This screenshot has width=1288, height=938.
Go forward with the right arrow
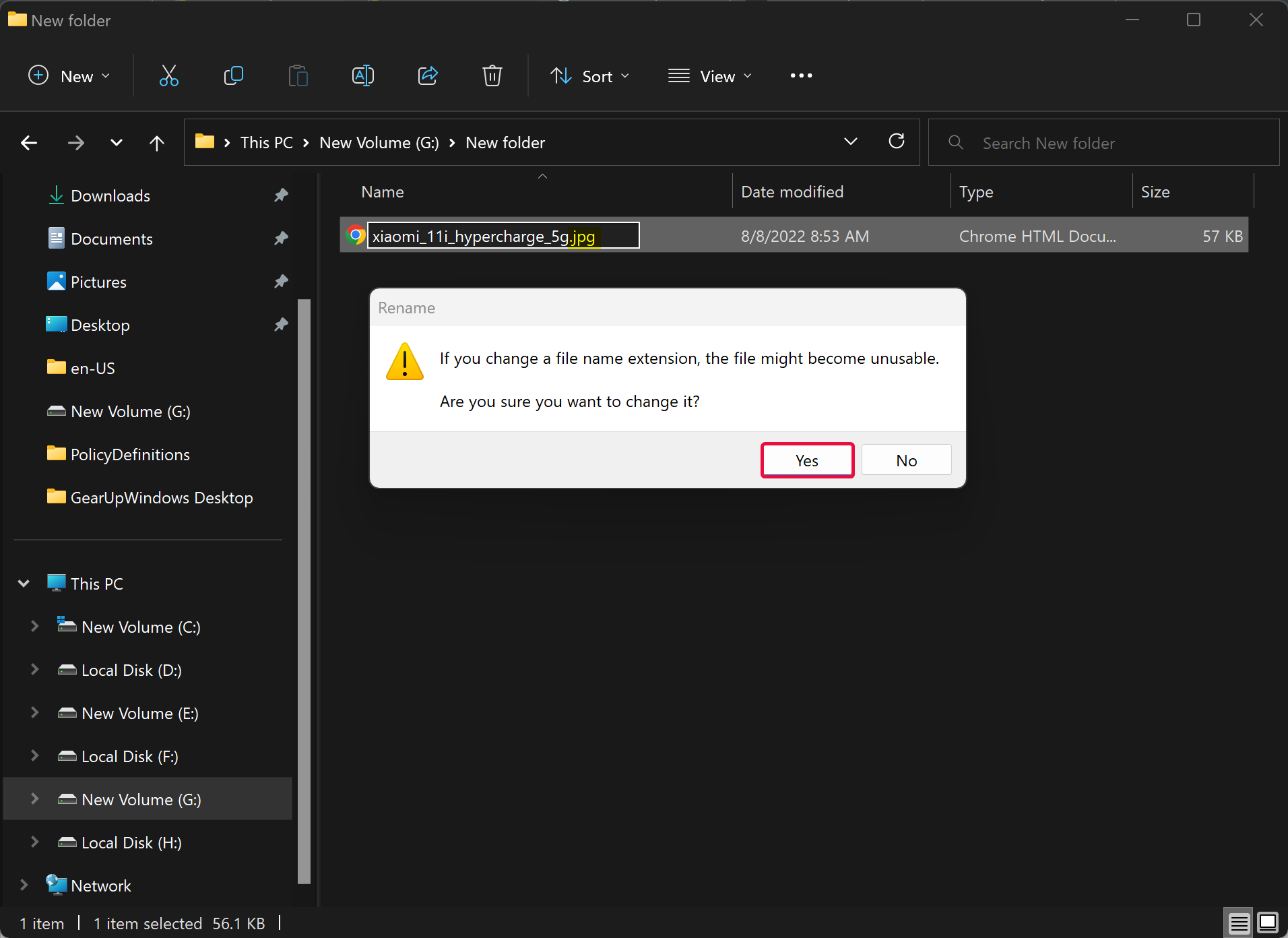click(x=76, y=142)
